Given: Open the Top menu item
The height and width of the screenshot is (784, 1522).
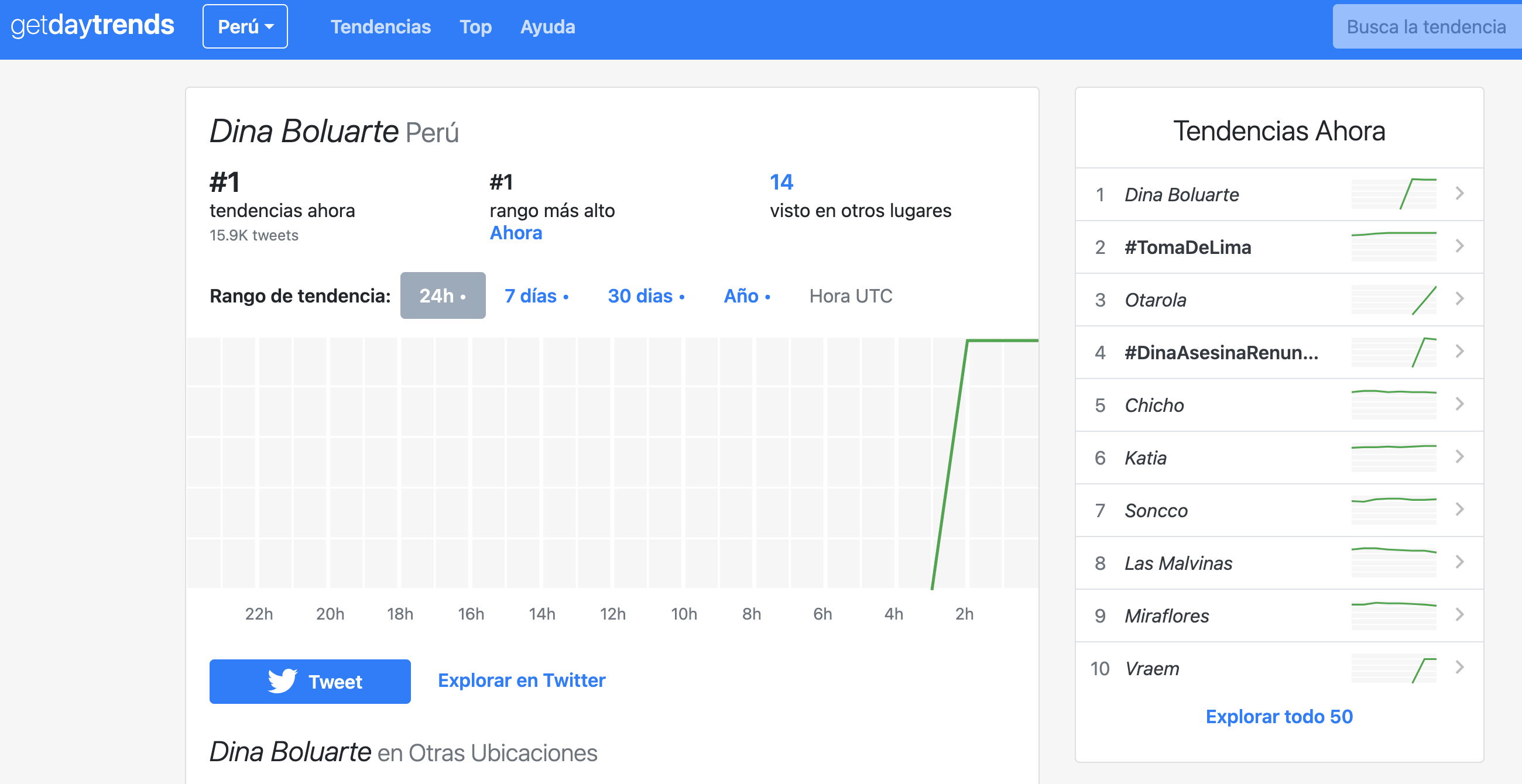Looking at the screenshot, I should coord(475,26).
